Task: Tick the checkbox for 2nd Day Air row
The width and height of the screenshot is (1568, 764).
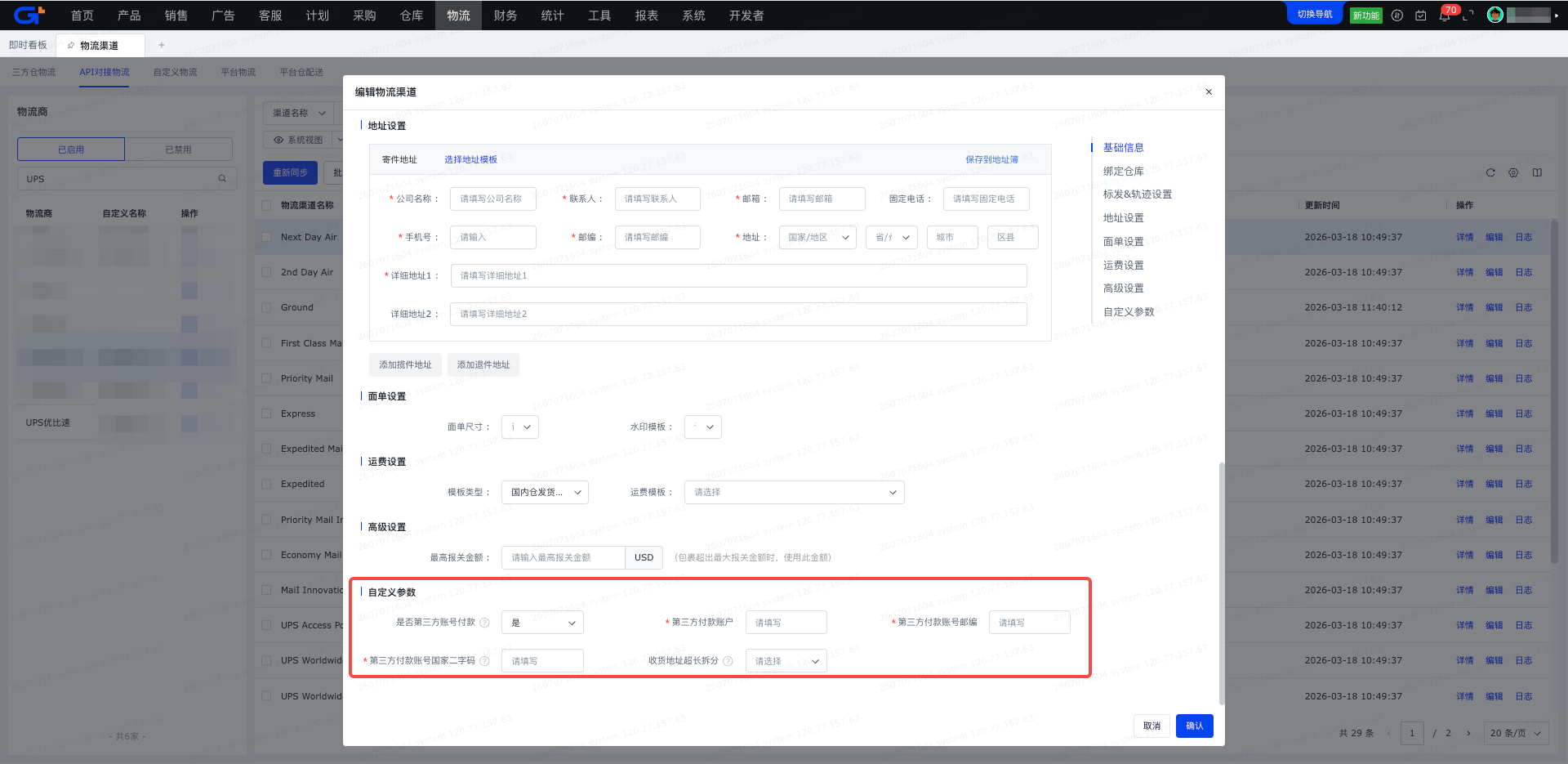Action: tap(266, 272)
